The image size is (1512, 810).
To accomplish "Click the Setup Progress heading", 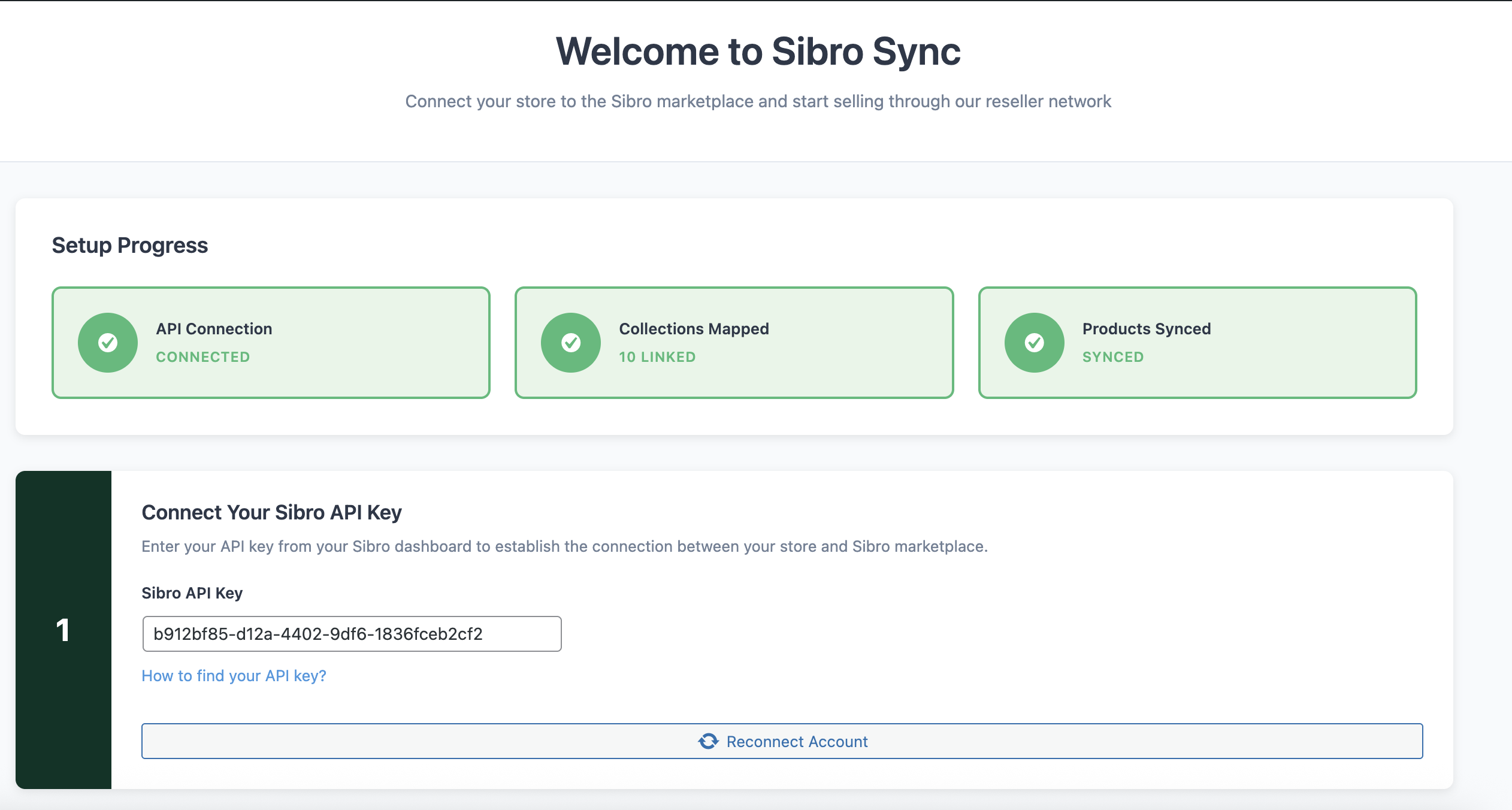I will click(x=130, y=246).
